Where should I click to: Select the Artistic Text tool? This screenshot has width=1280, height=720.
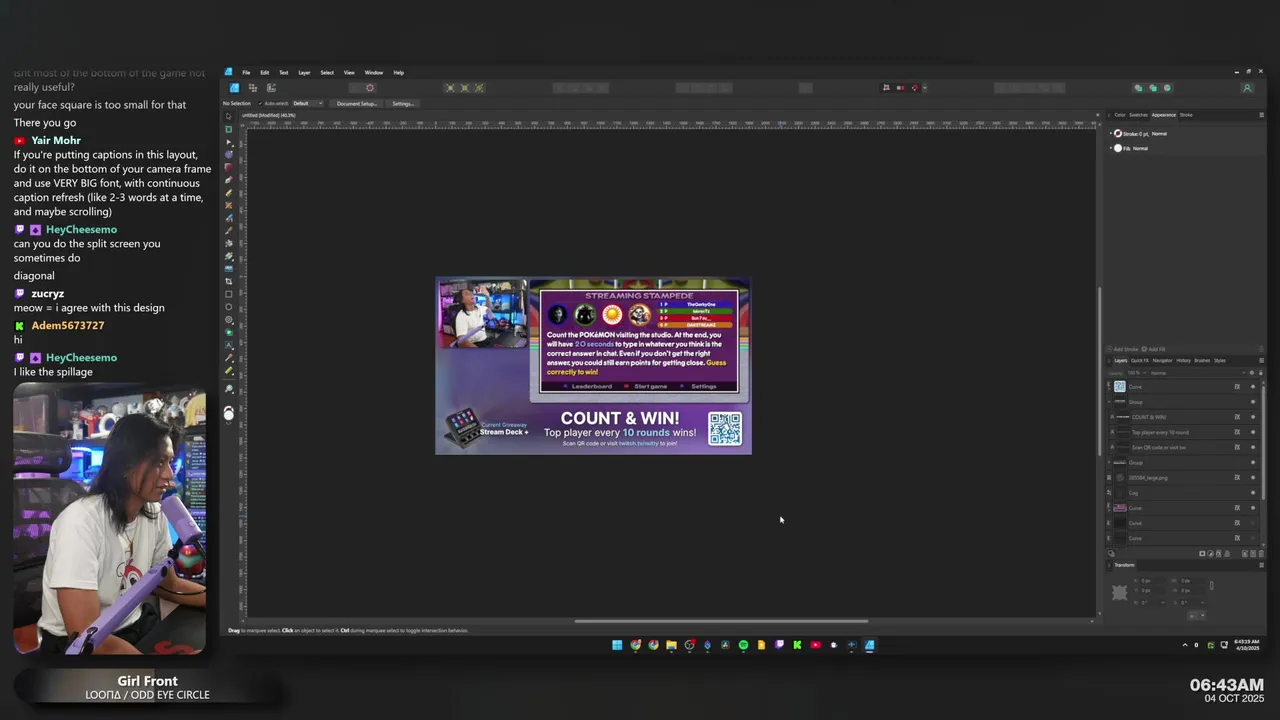point(229,345)
